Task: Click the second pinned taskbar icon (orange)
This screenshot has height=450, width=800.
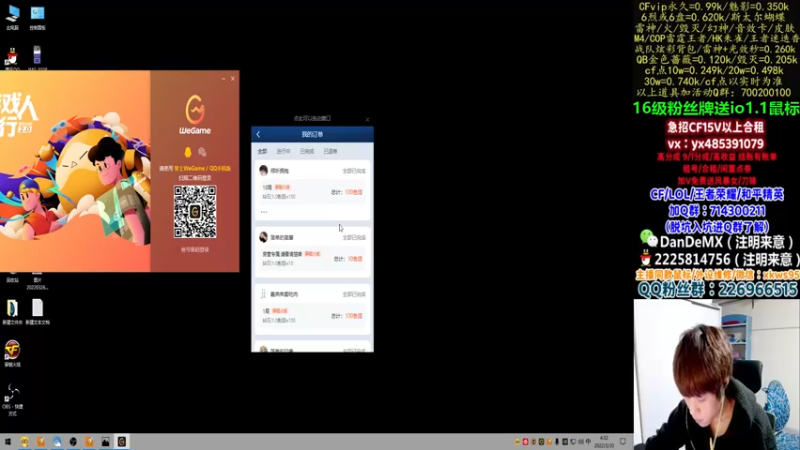Action: pyautogui.click(x=41, y=442)
